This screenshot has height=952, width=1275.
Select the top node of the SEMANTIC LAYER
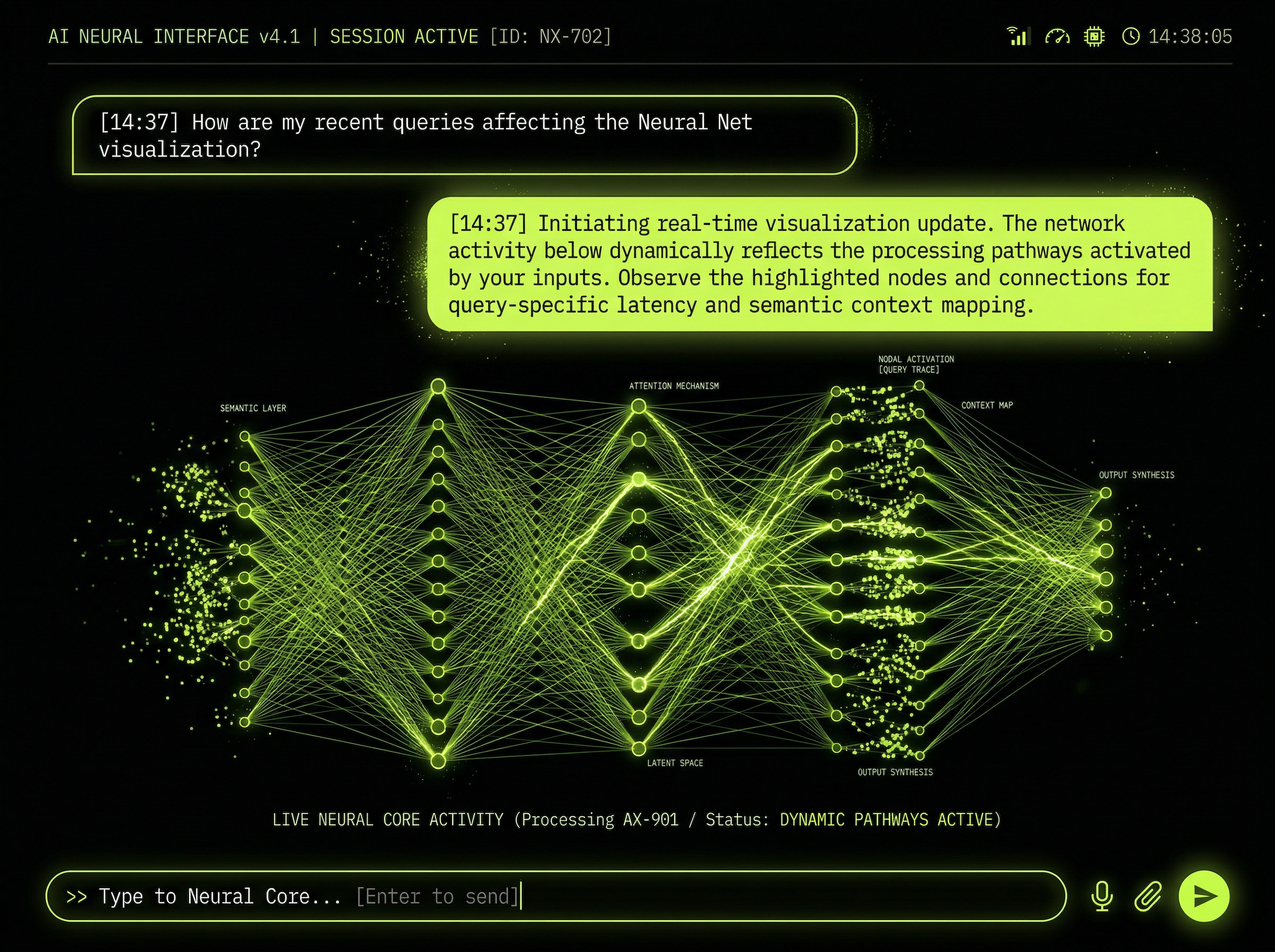245,437
